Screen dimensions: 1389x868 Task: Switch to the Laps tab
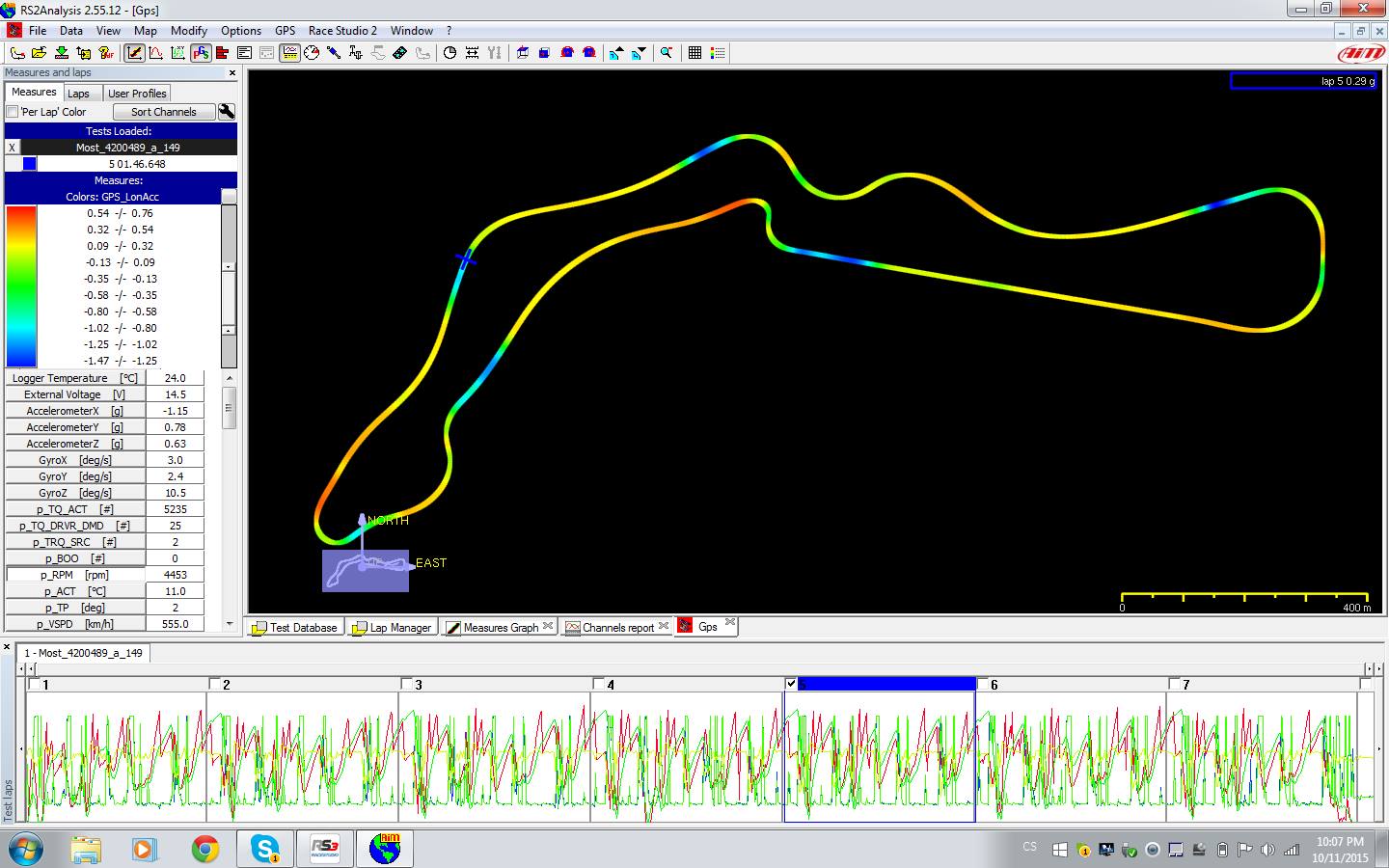point(79,94)
